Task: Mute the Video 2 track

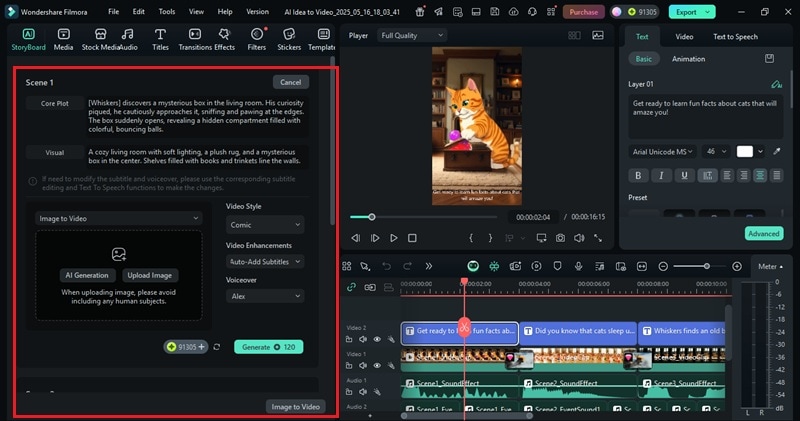Action: 363,339
